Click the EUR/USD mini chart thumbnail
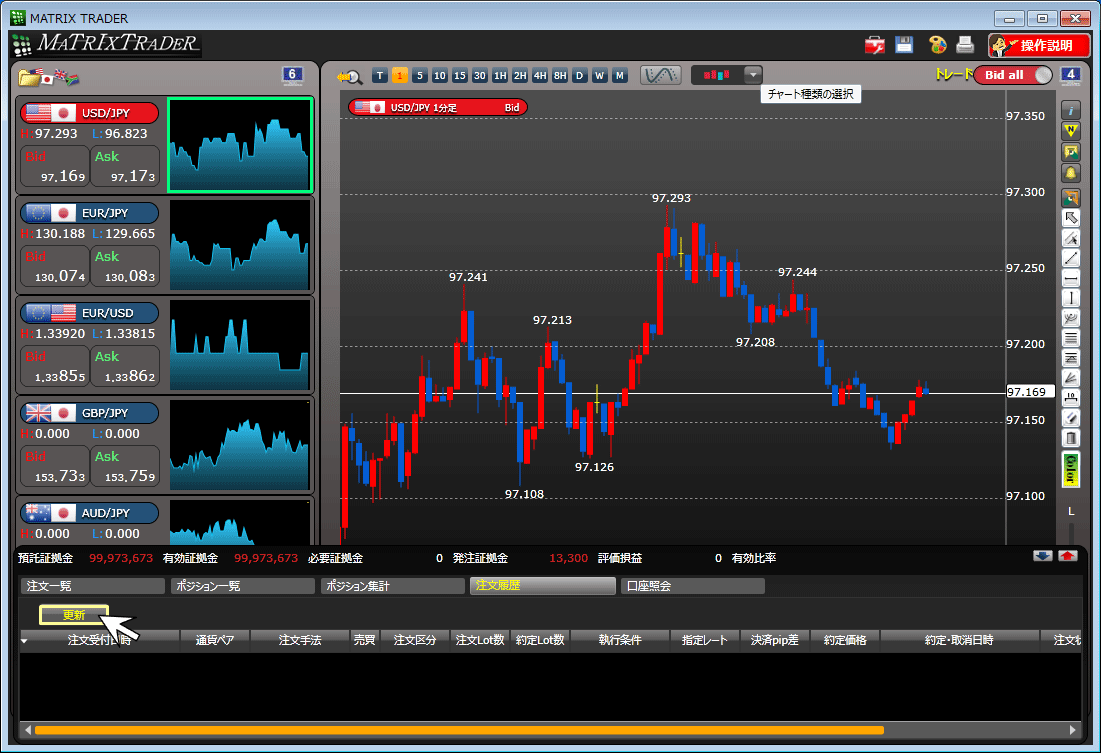The width and height of the screenshot is (1101, 753). pyautogui.click(x=240, y=345)
